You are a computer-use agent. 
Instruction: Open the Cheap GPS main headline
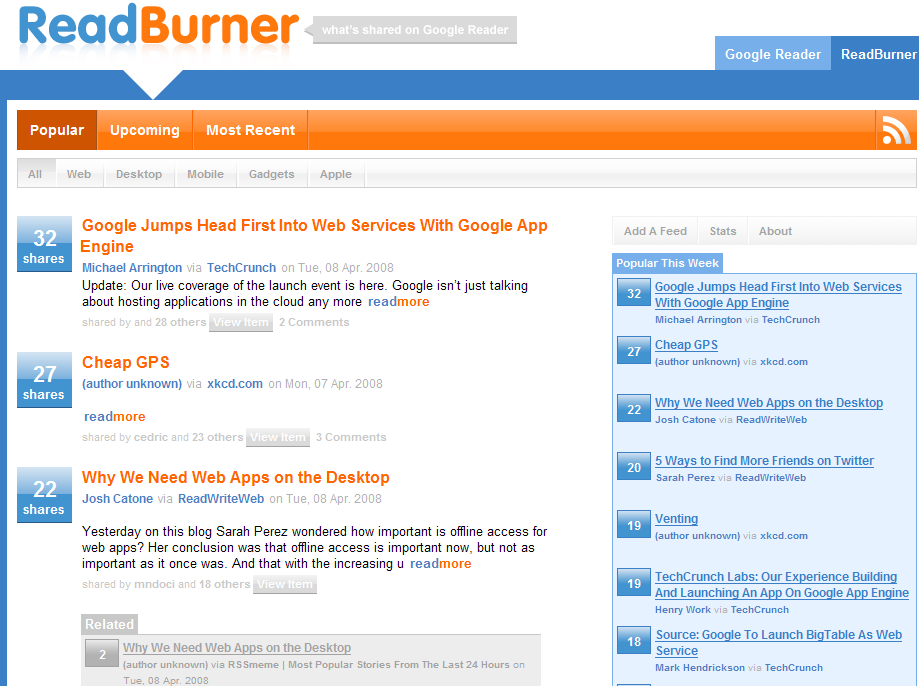125,362
